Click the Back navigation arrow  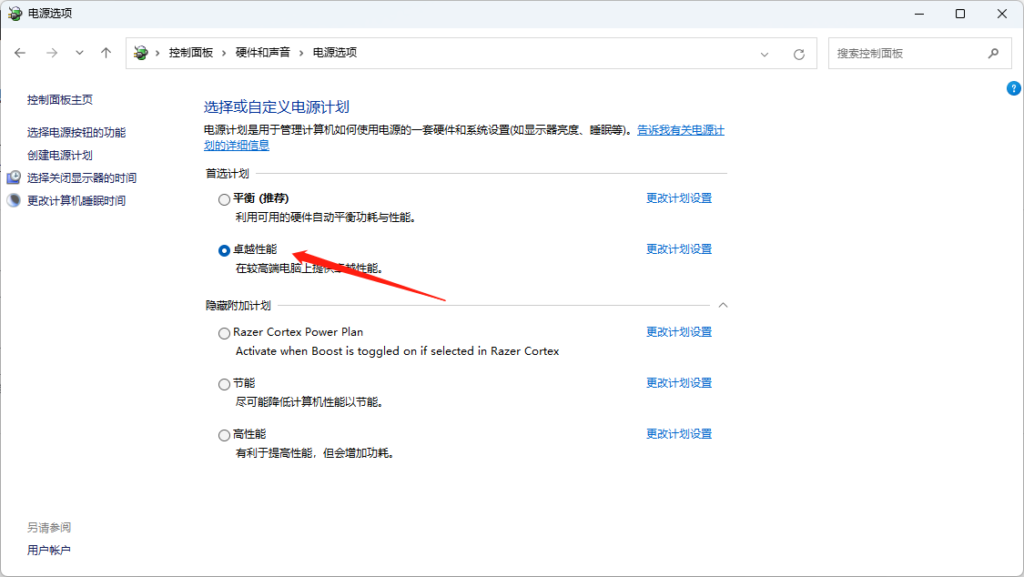[20, 52]
